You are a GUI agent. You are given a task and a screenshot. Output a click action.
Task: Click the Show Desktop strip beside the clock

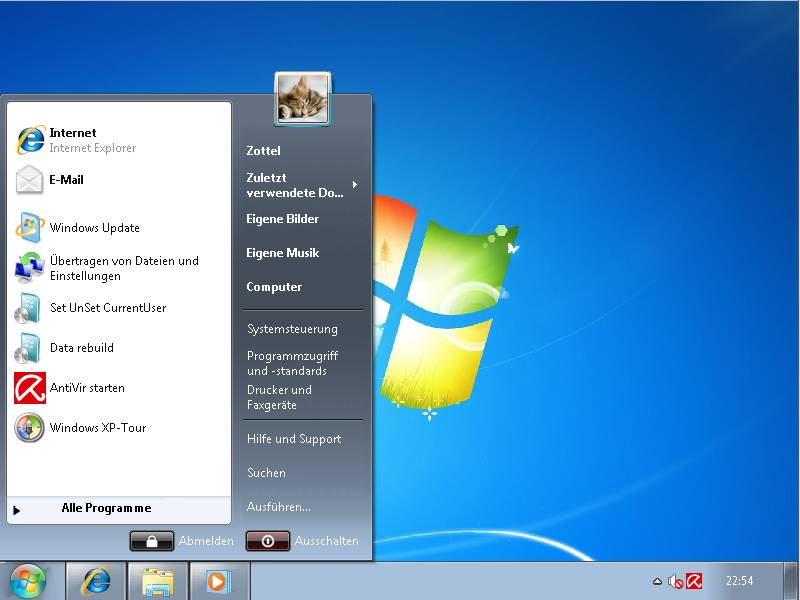791,581
